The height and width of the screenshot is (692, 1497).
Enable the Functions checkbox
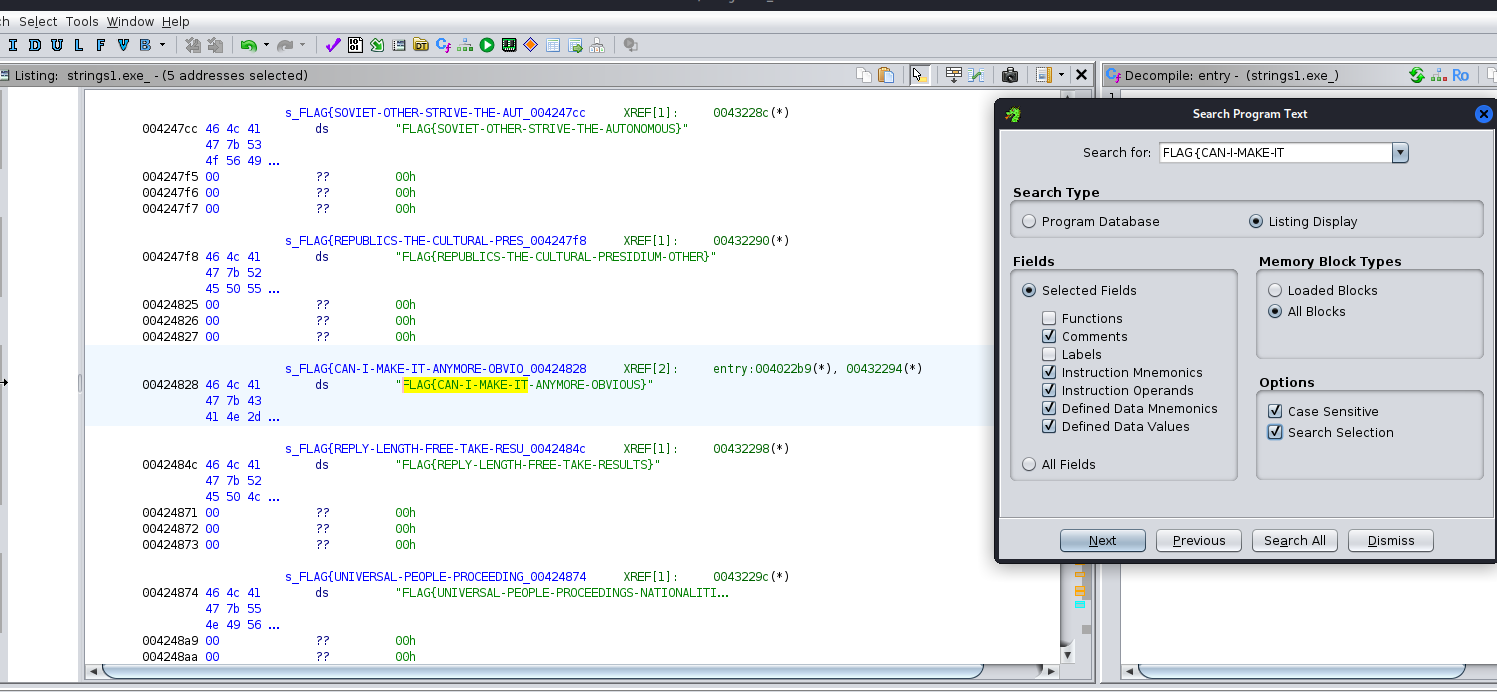point(1049,318)
